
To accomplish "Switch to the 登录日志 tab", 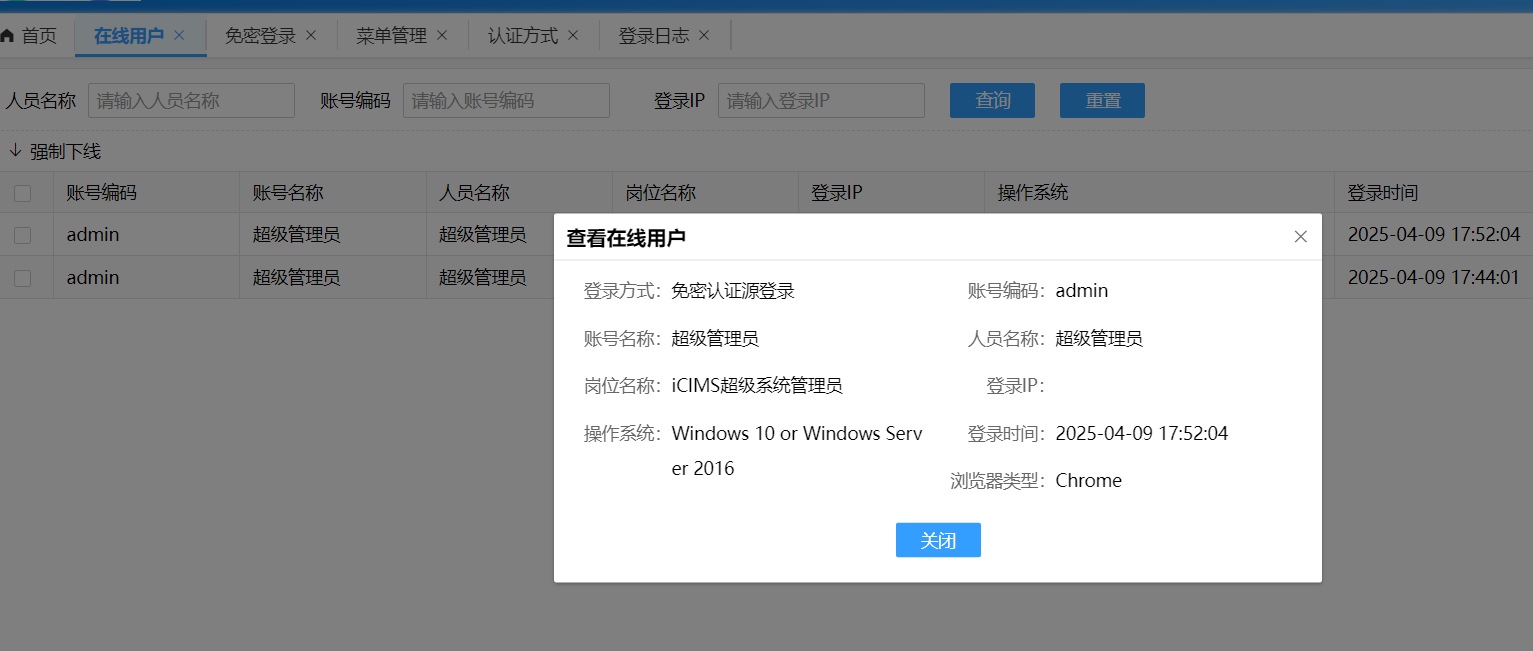I will (x=653, y=36).
